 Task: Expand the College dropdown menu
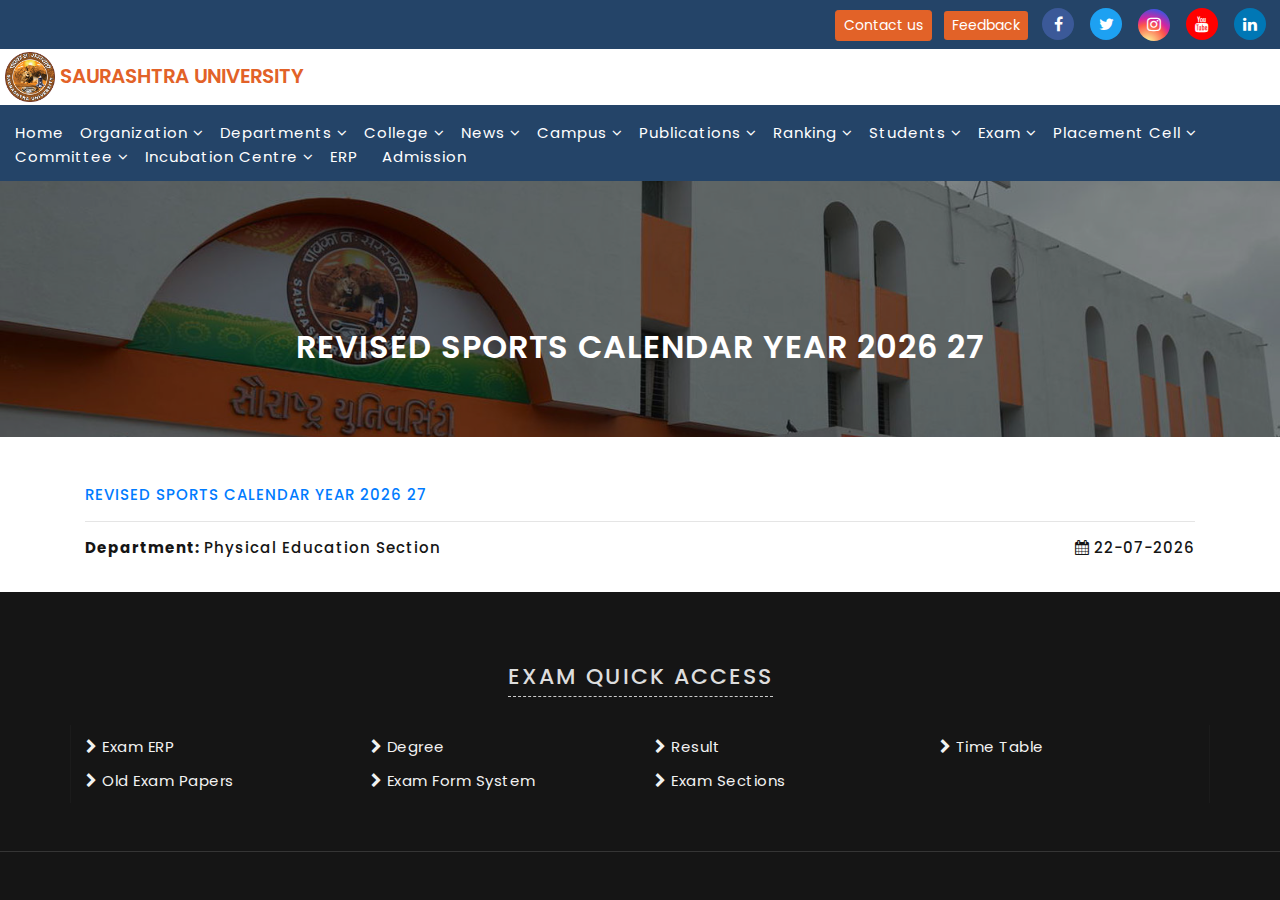point(404,133)
